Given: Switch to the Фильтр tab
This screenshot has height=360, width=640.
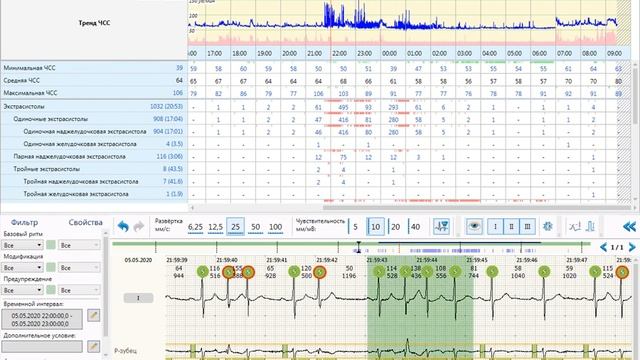Looking at the screenshot, I should pyautogui.click(x=24, y=222).
